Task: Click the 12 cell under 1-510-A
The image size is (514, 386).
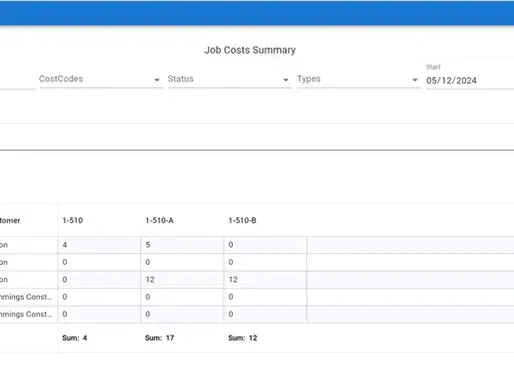Action: [182, 280]
